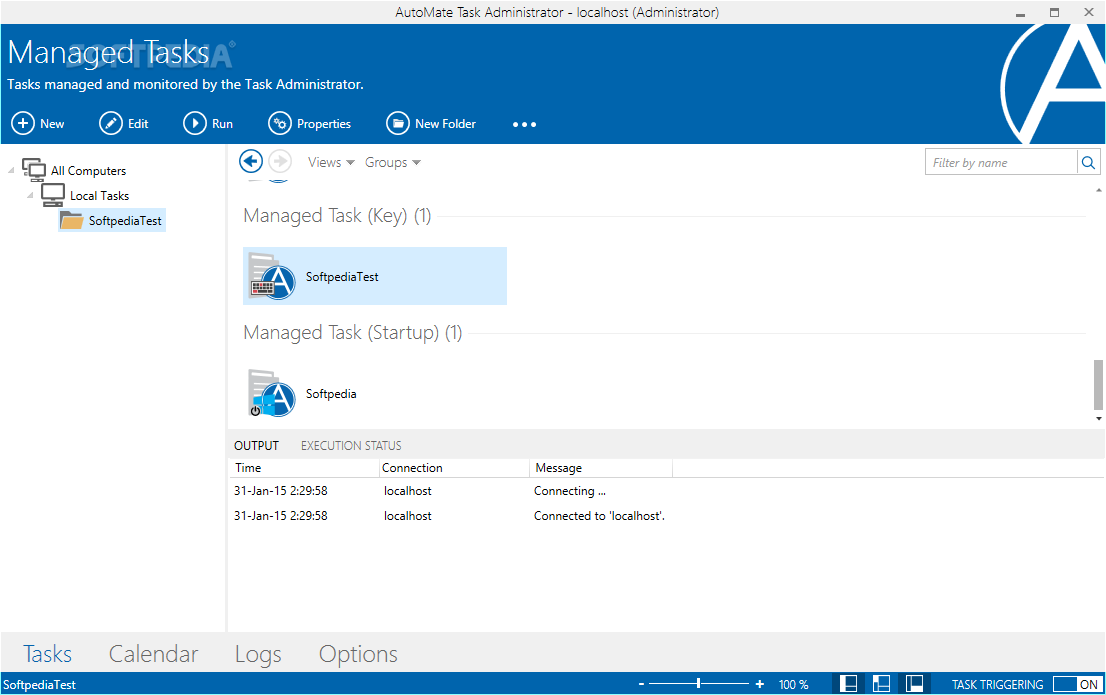Sort output by Time column header

pyautogui.click(x=304, y=468)
